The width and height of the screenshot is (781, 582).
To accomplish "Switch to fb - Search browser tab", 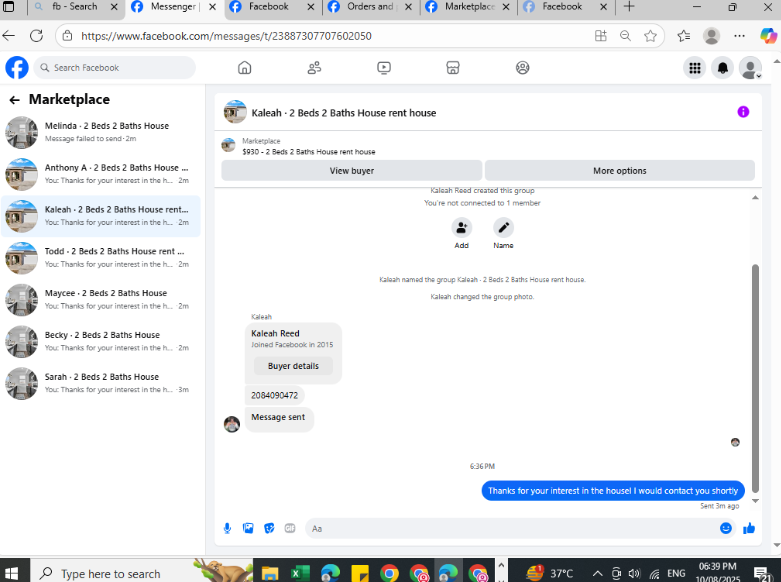I will click(x=75, y=7).
